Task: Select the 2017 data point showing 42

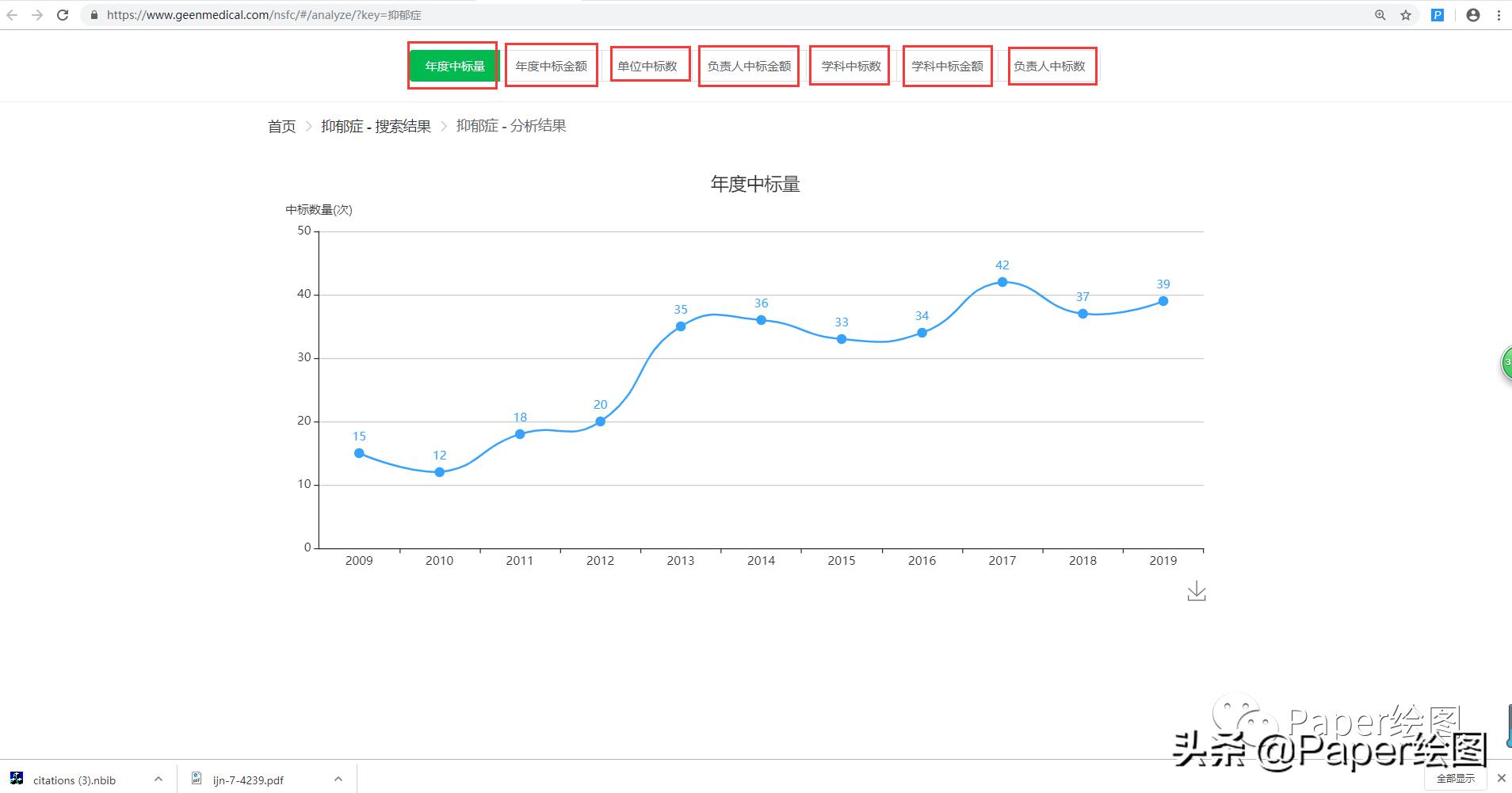Action: (x=1002, y=281)
